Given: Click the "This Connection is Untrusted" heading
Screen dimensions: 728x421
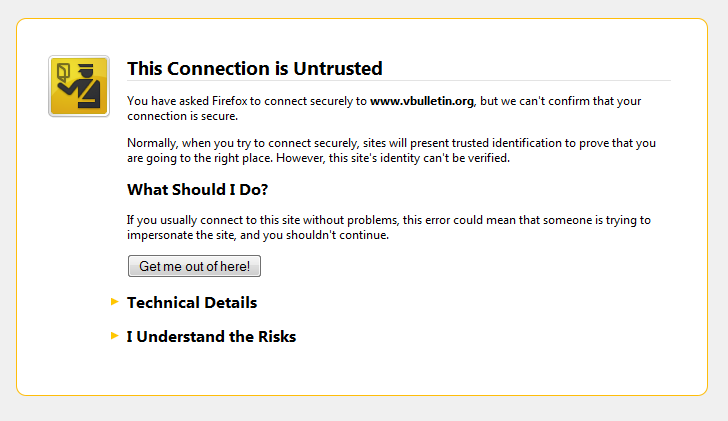Looking at the screenshot, I should pyautogui.click(x=254, y=69).
